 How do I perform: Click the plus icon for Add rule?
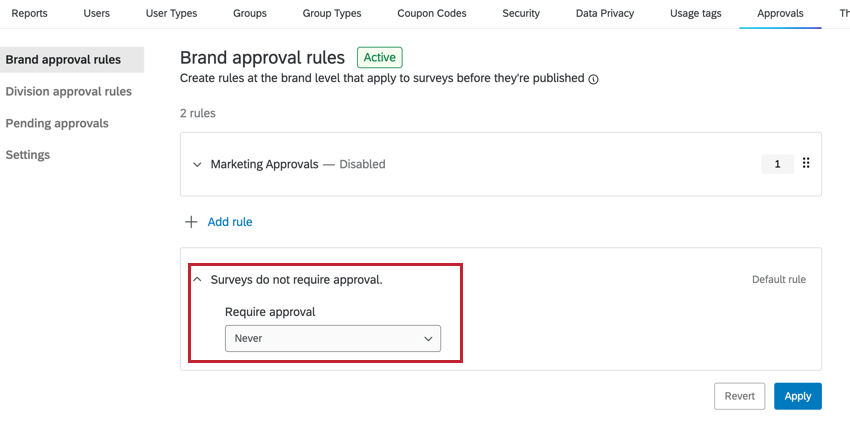[x=191, y=222]
